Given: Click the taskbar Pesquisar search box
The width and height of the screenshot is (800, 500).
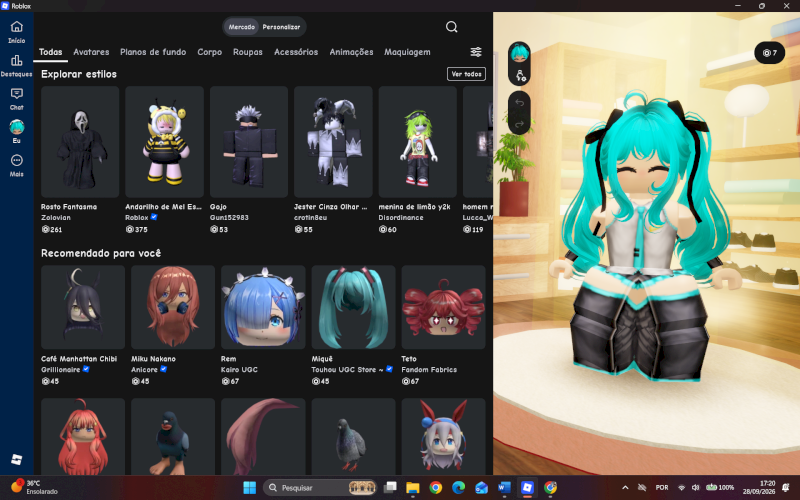Looking at the screenshot, I should (320, 488).
